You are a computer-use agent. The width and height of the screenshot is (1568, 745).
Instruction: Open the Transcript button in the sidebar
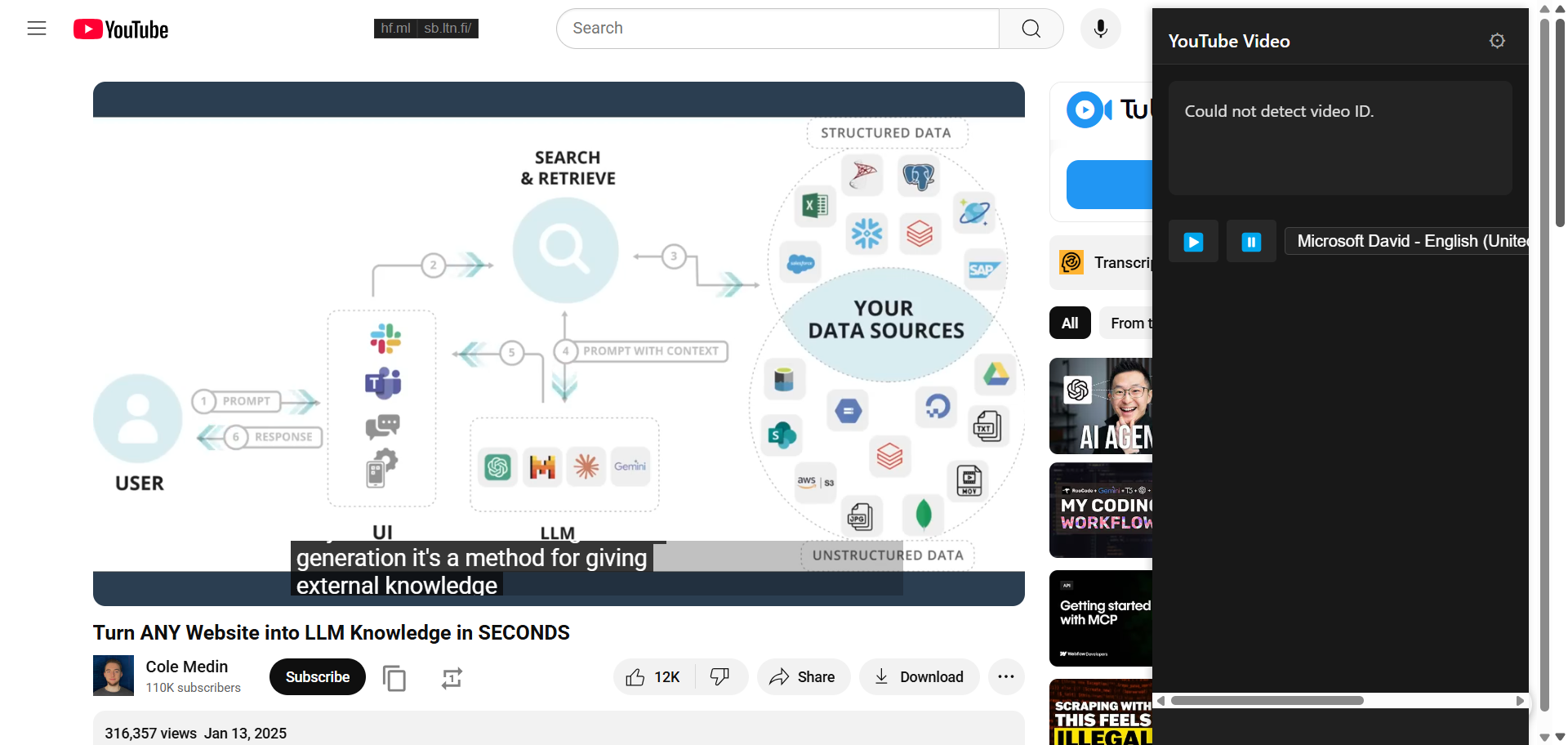click(1101, 263)
